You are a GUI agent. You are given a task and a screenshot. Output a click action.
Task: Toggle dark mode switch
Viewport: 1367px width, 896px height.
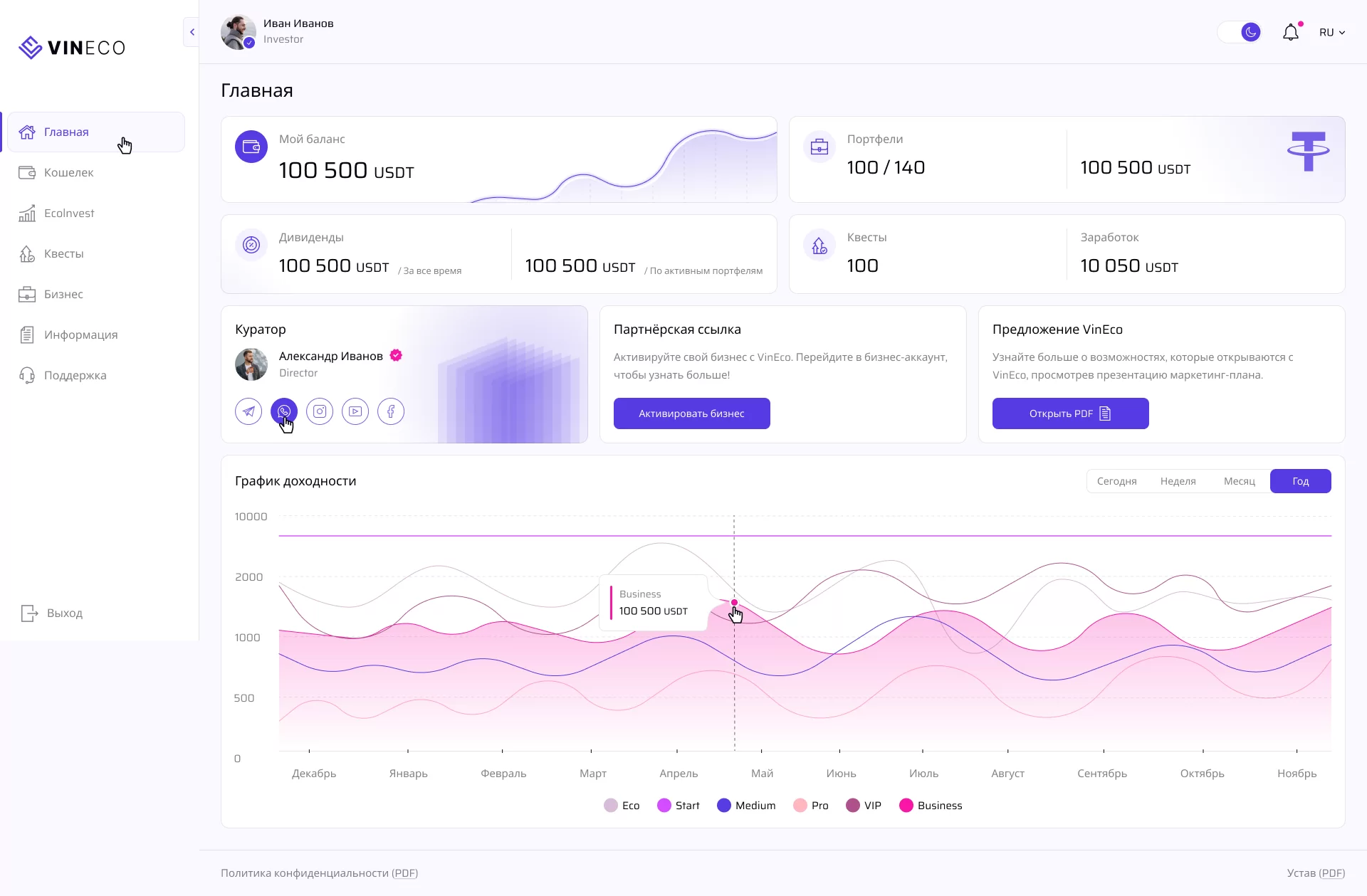[x=1240, y=33]
